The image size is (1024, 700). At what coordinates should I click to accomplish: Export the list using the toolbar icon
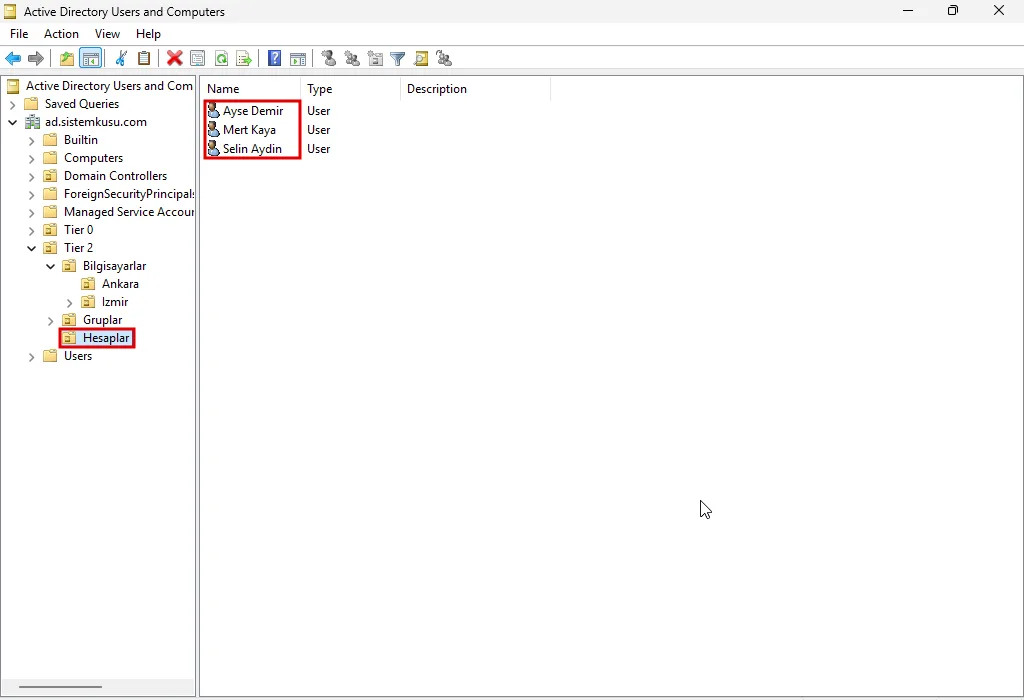(244, 59)
